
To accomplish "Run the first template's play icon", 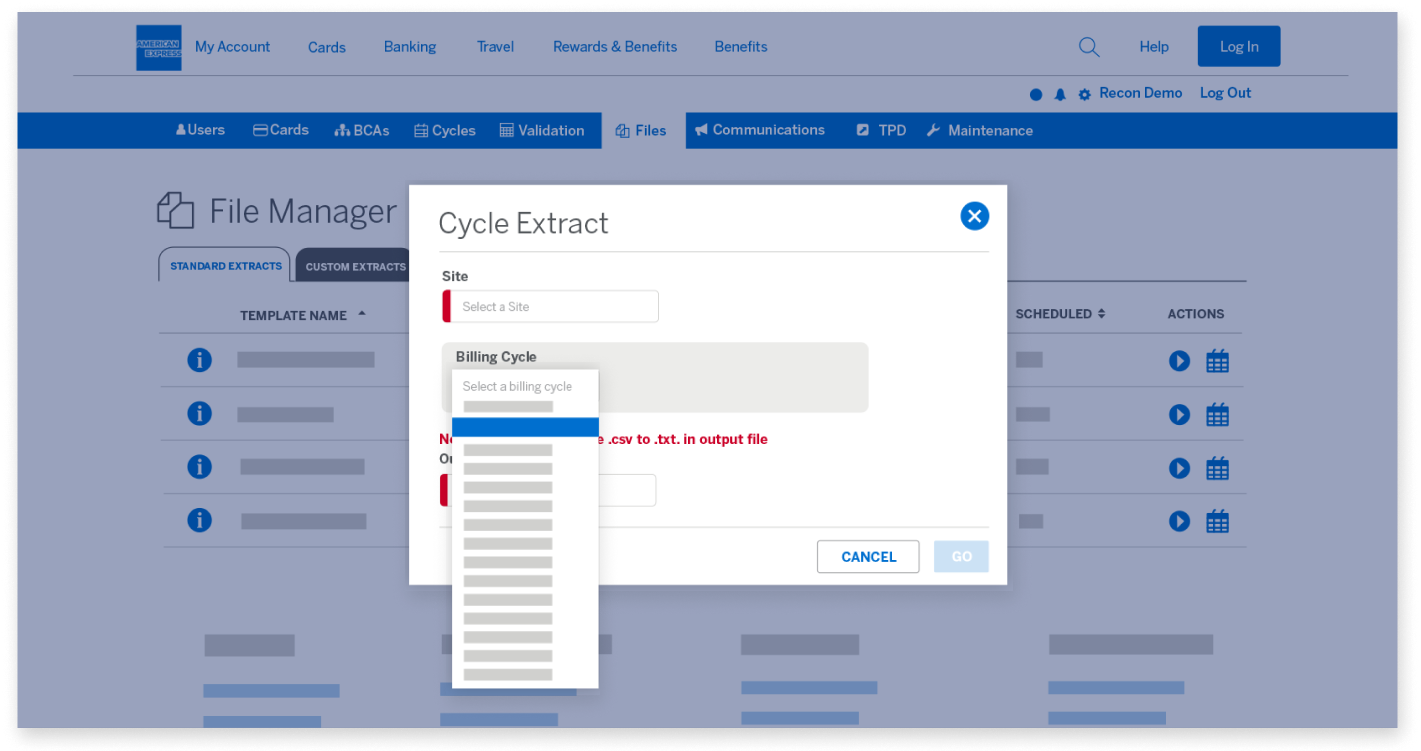I will pos(1179,361).
